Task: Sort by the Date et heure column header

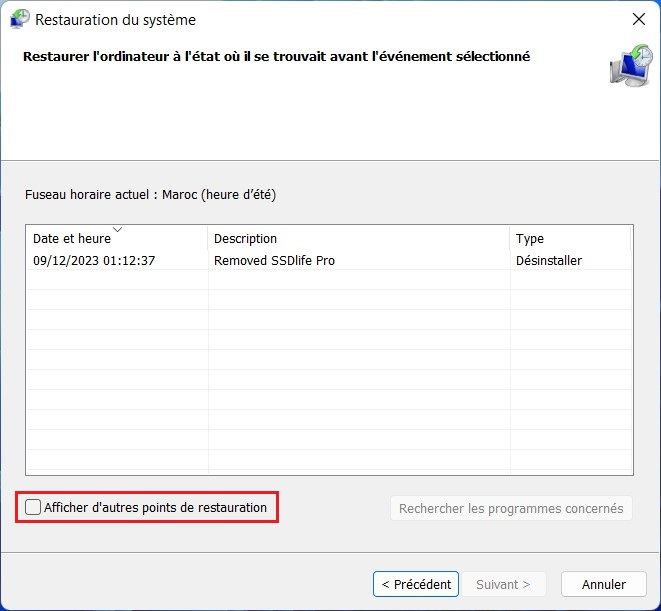Action: coord(72,239)
